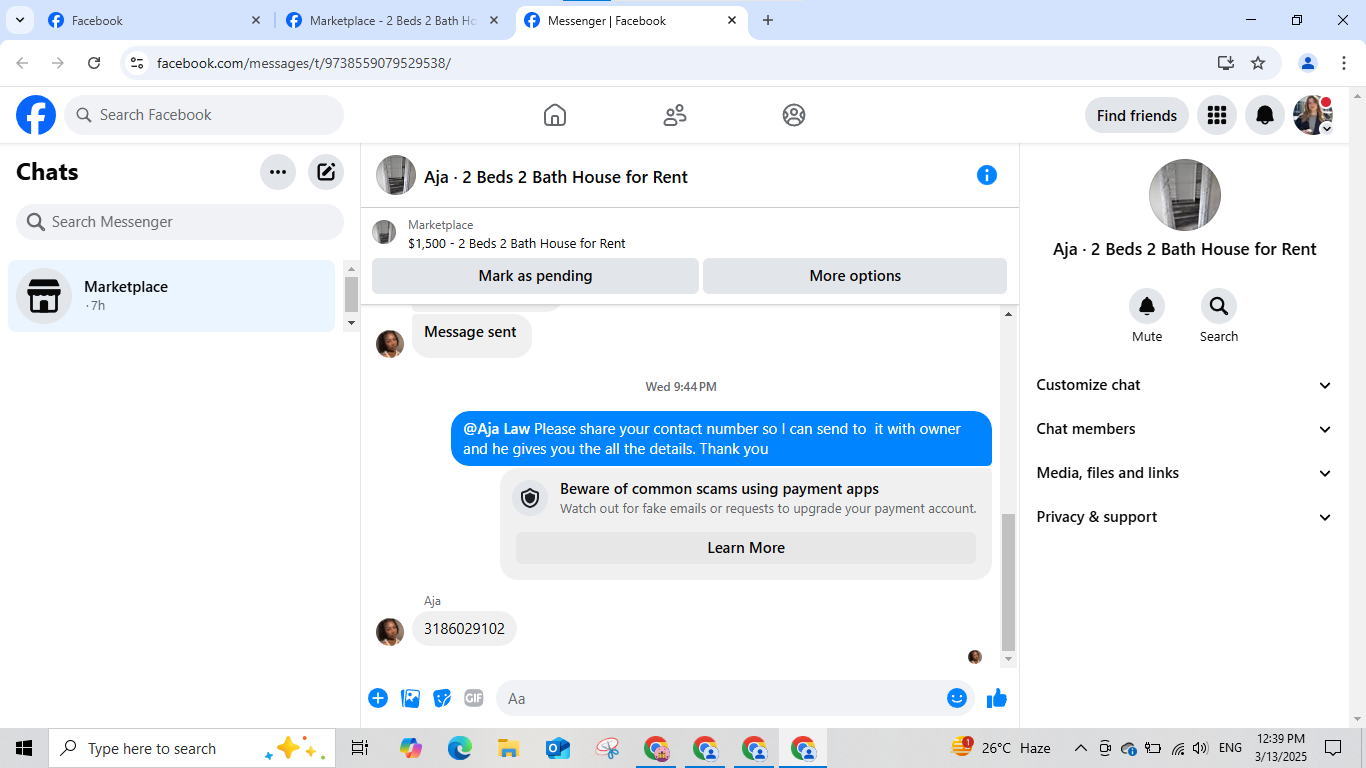Screen dimensions: 1366x768
Task: Click the @Aja Law mention
Action: click(497, 429)
